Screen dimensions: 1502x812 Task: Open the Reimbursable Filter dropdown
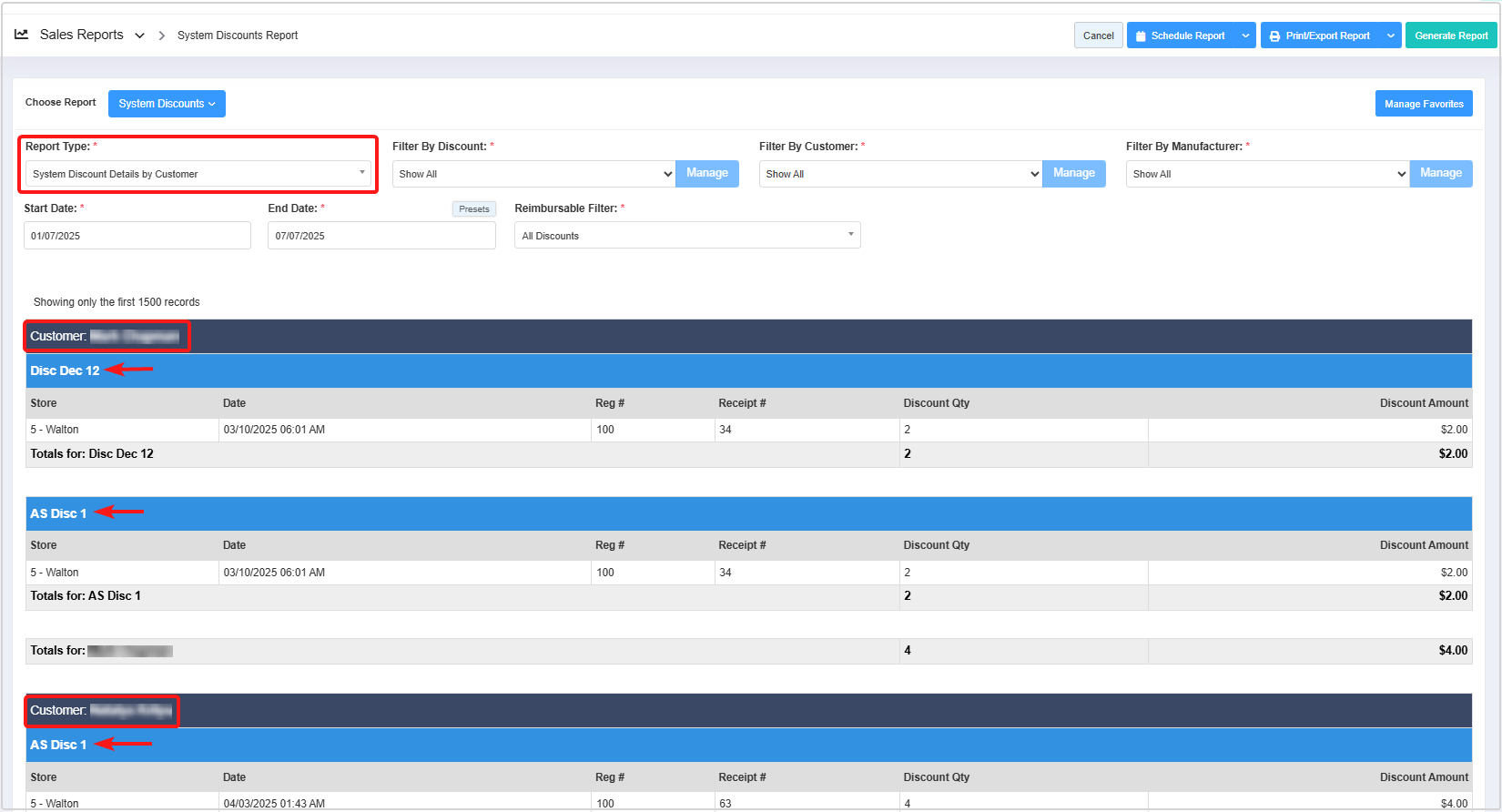687,236
